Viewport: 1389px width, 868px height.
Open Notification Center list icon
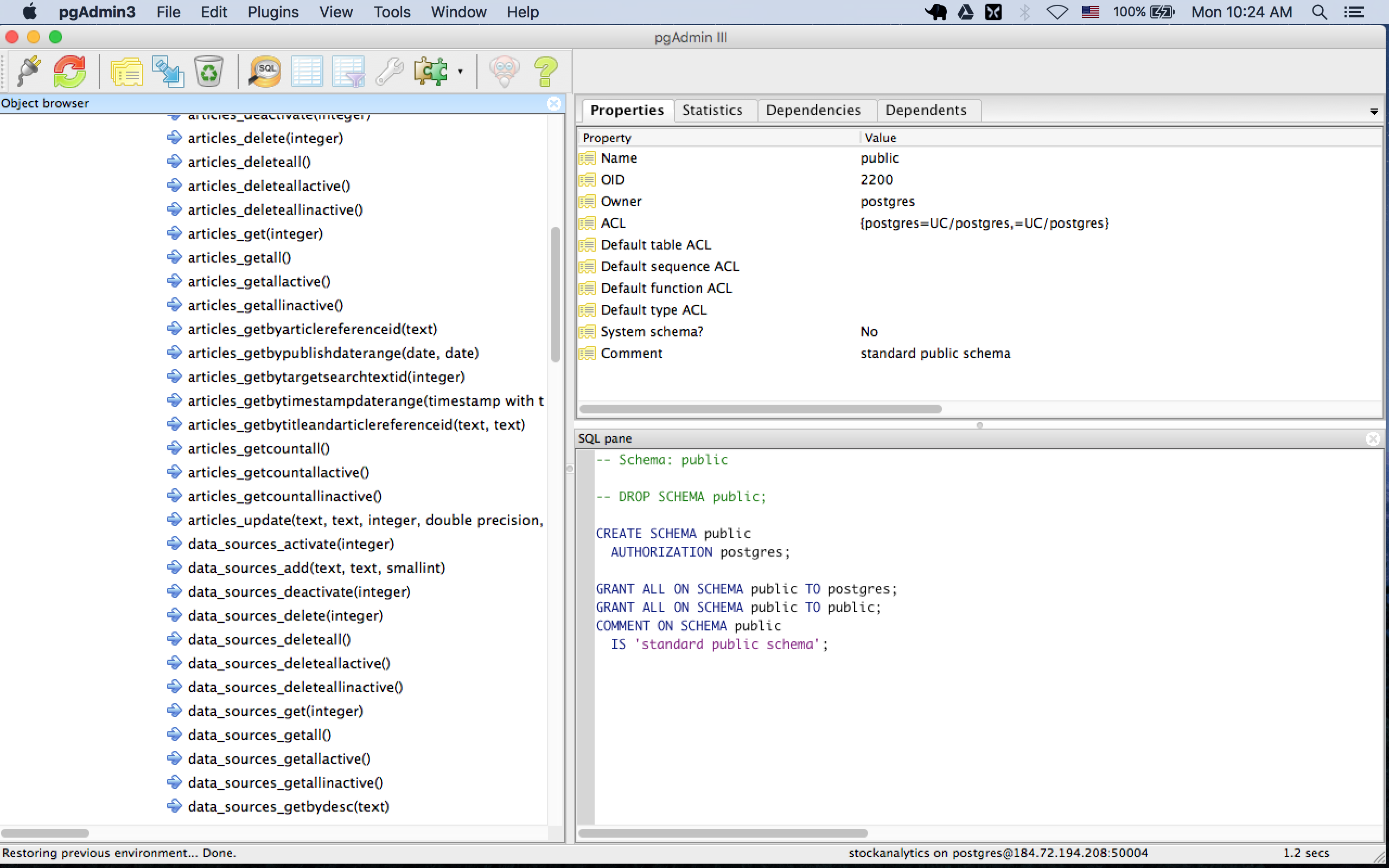tap(1354, 12)
